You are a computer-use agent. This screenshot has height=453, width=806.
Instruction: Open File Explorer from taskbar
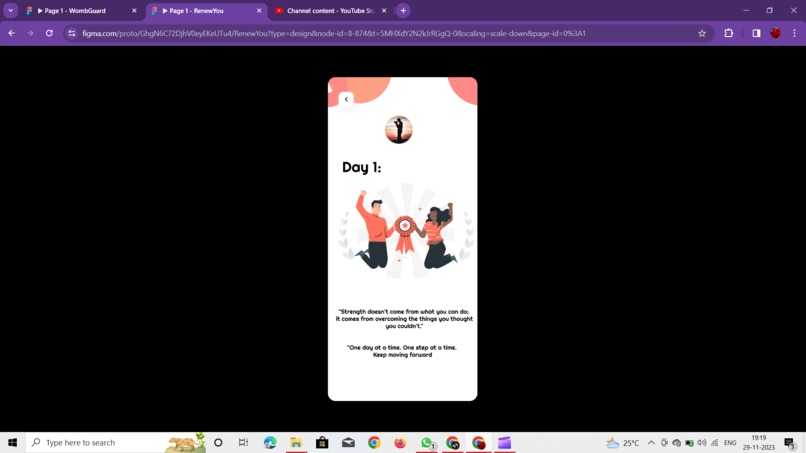point(296,443)
